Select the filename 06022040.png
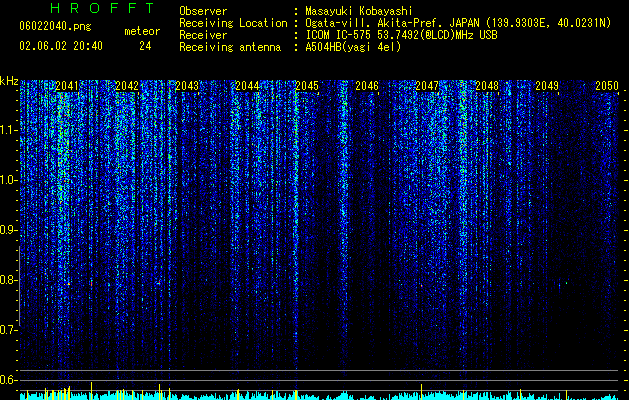The height and width of the screenshot is (400, 629). tap(55, 26)
